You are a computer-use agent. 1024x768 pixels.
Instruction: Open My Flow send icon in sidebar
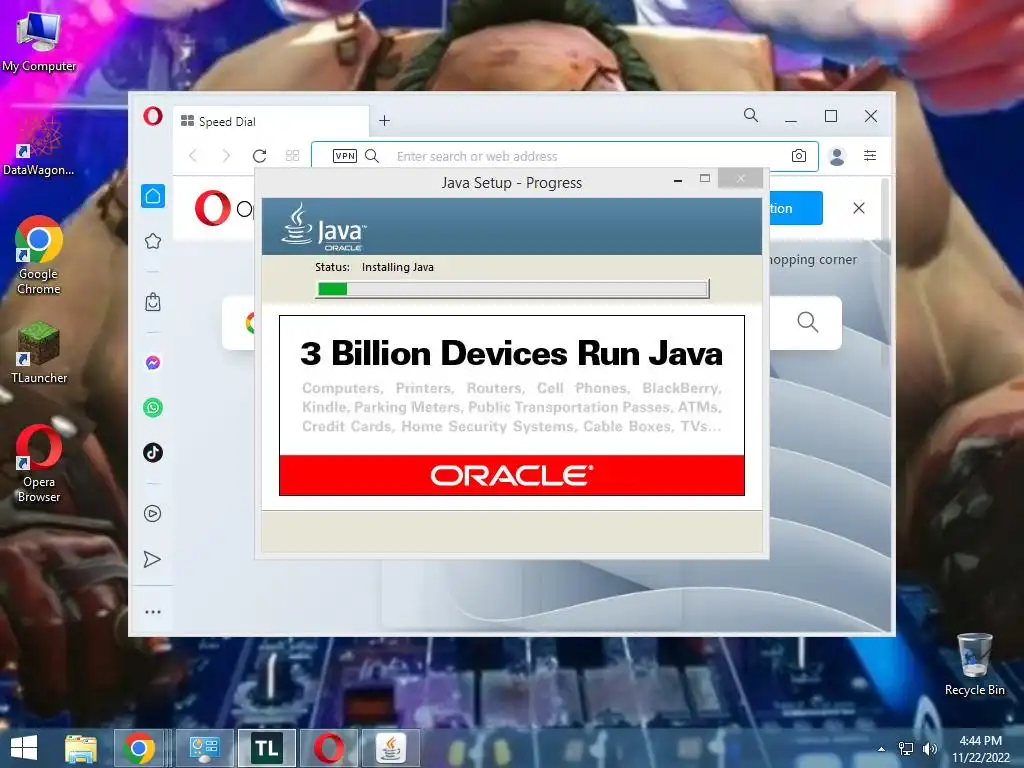pos(152,559)
